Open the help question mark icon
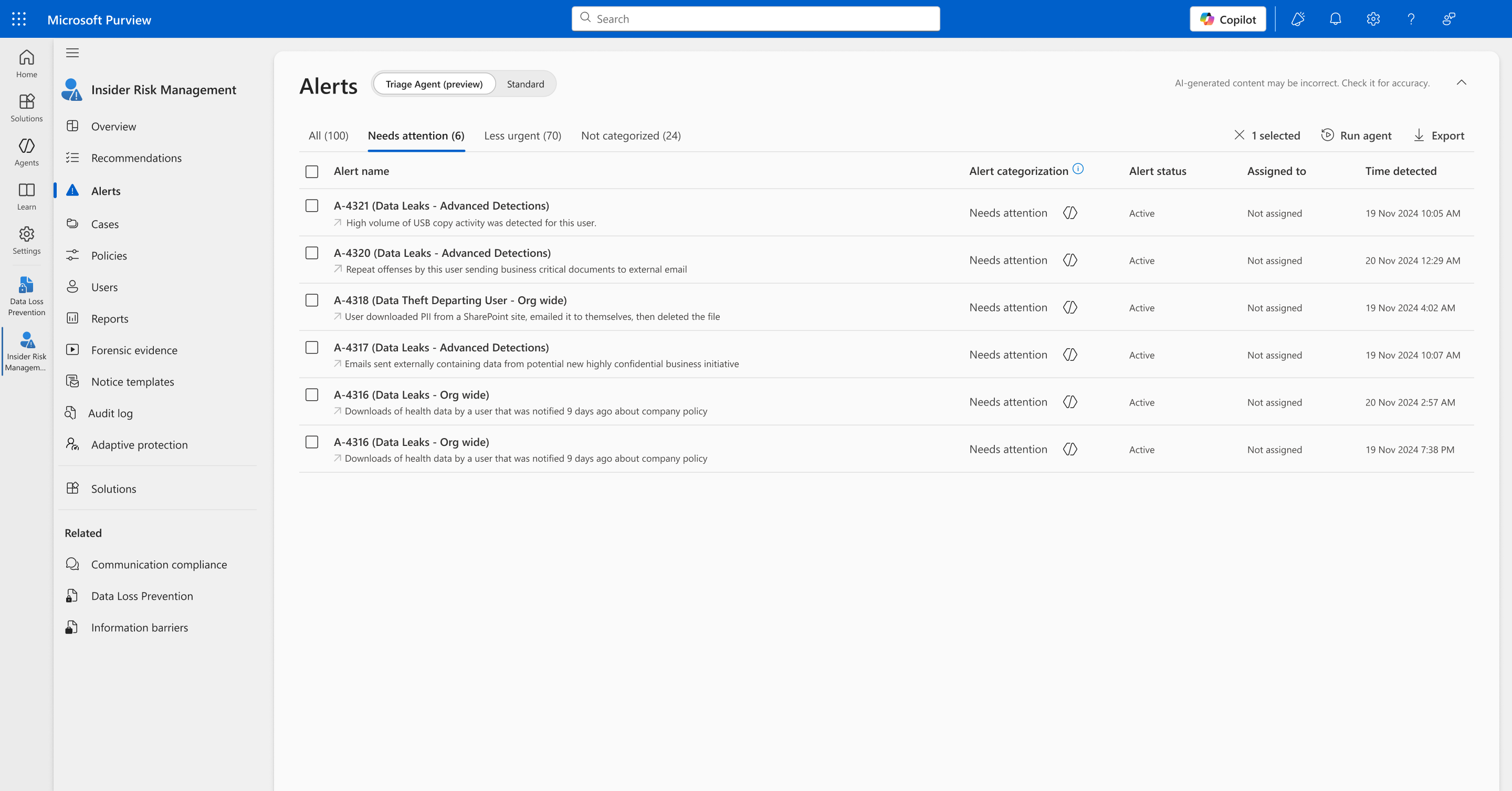 click(x=1411, y=19)
